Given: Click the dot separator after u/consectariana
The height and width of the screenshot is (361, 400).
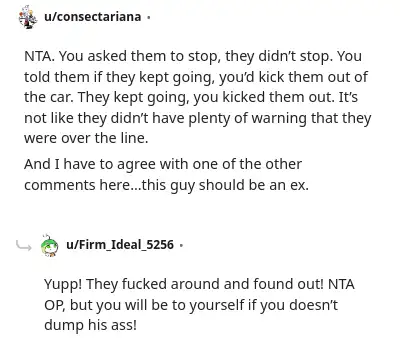Looking at the screenshot, I should tap(149, 17).
